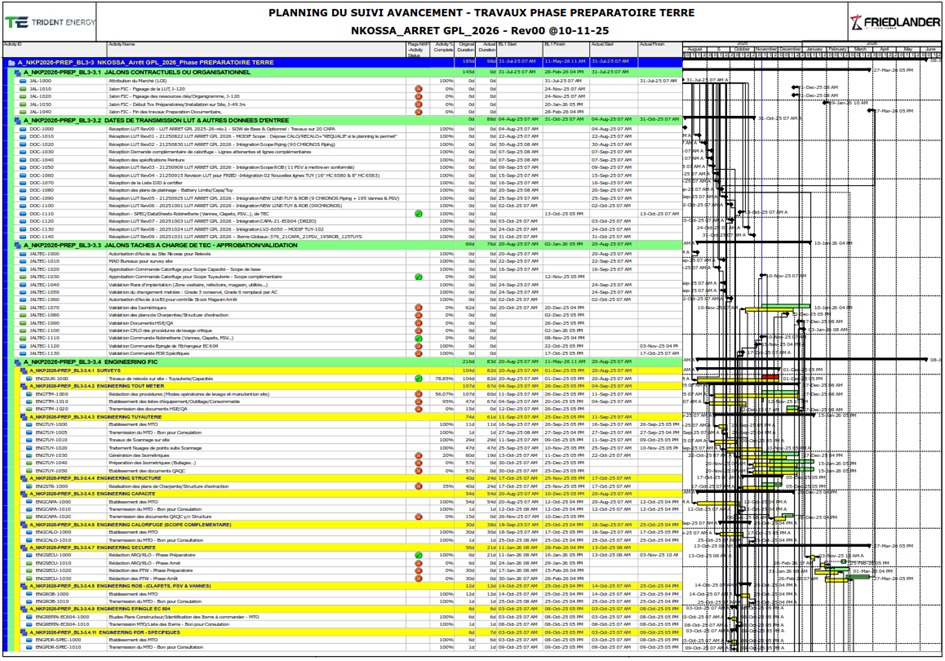The height and width of the screenshot is (661, 945).
Task: Click the green check flag on row ENGSUR-1000
Action: [x=418, y=378]
